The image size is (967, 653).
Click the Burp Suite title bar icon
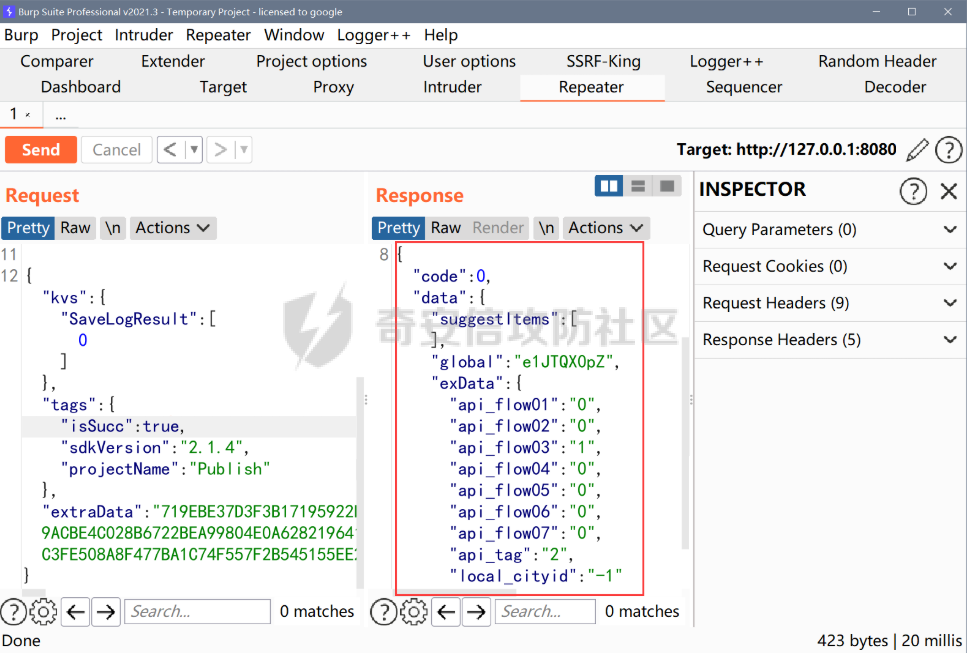click(9, 12)
